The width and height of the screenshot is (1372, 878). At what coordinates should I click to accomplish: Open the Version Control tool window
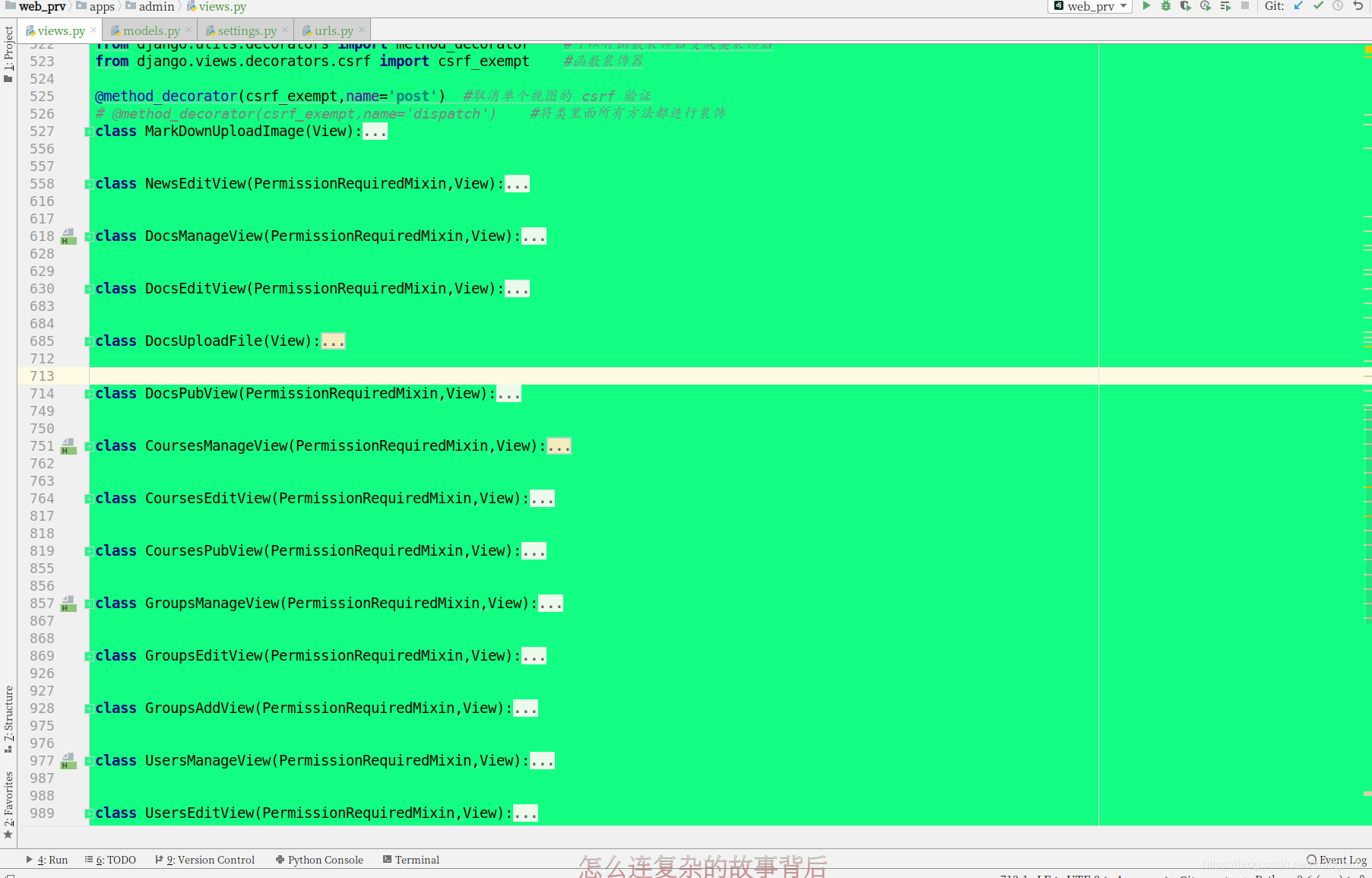tap(205, 860)
